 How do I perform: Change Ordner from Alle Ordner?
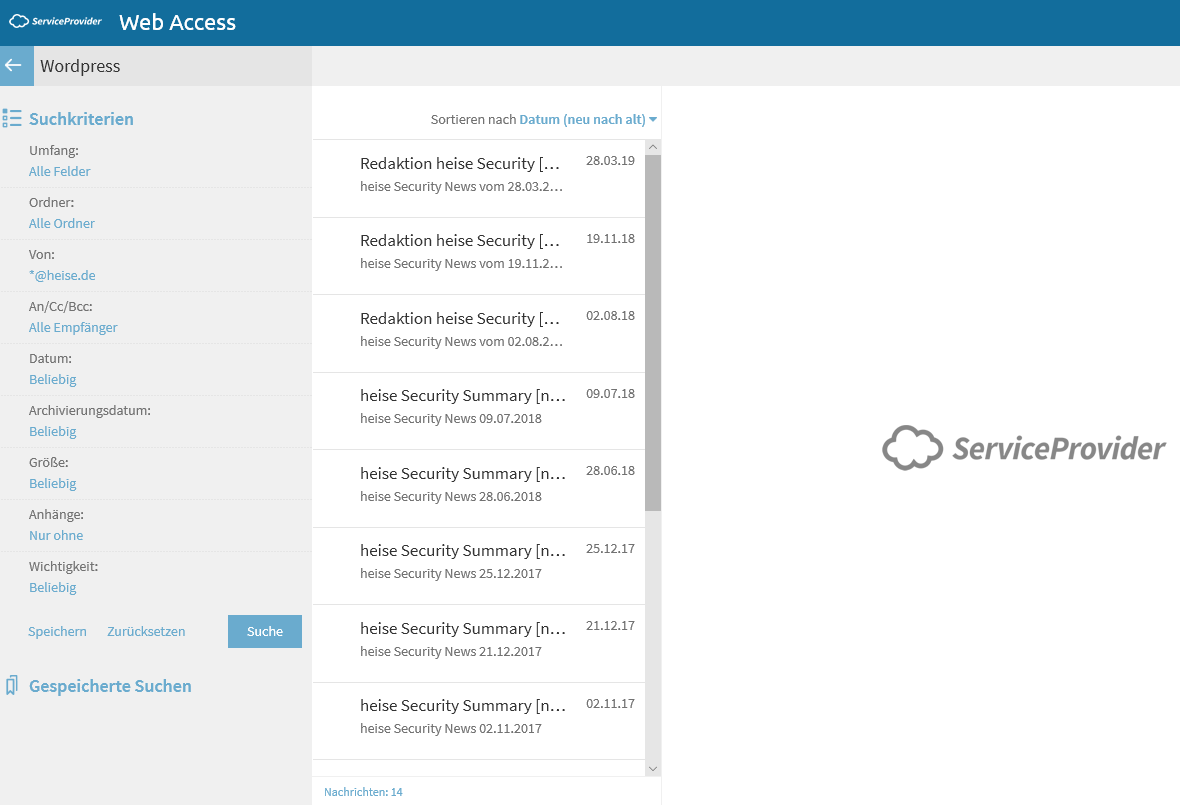(62, 224)
